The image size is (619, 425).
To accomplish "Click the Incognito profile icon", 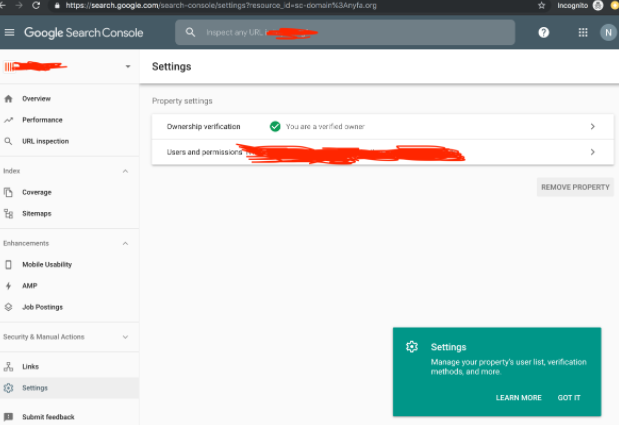I will (x=598, y=6).
